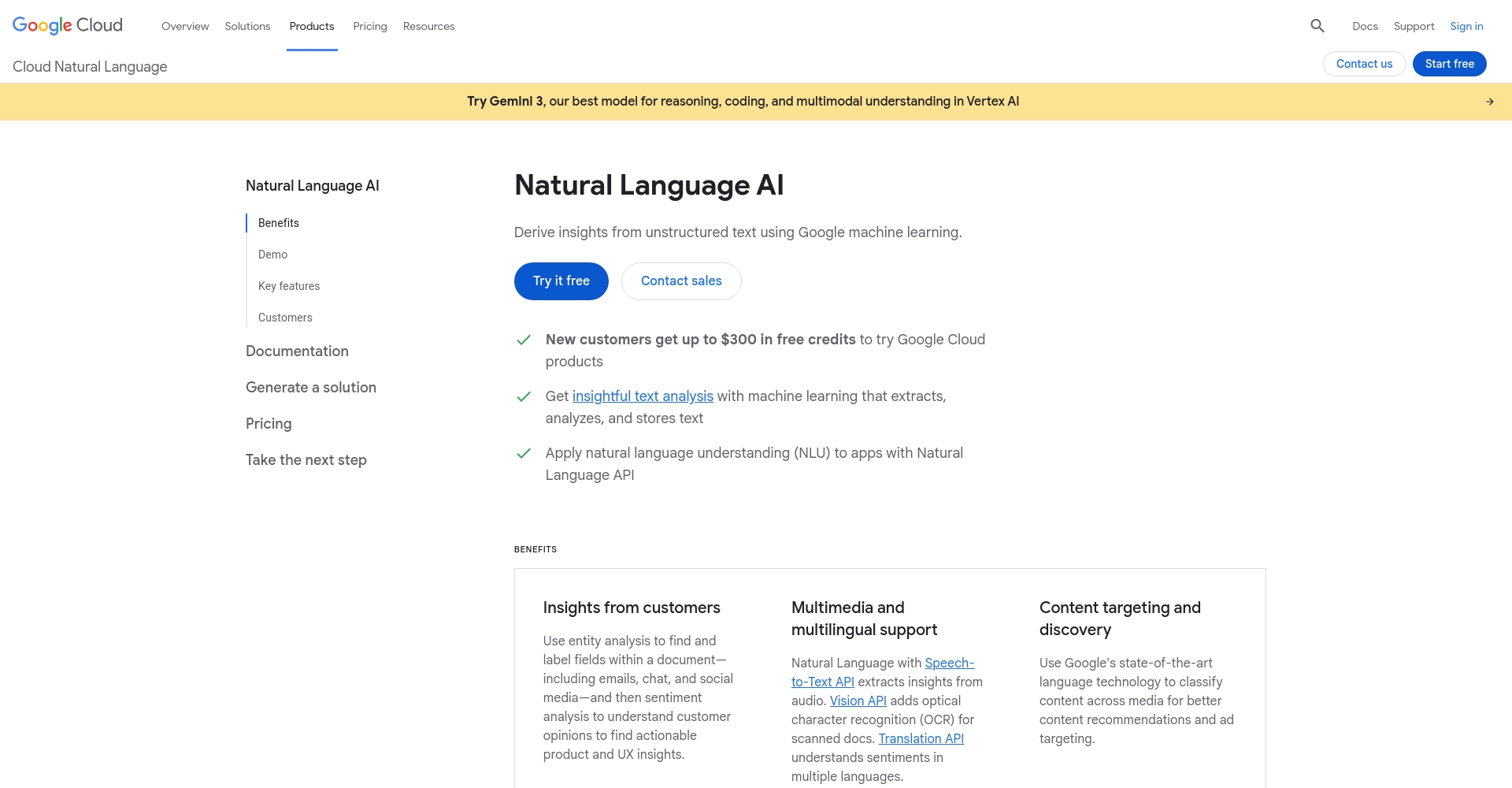Screen dimensions: 1512x788
Task: Sign in to Google Cloud
Action: point(1466,25)
